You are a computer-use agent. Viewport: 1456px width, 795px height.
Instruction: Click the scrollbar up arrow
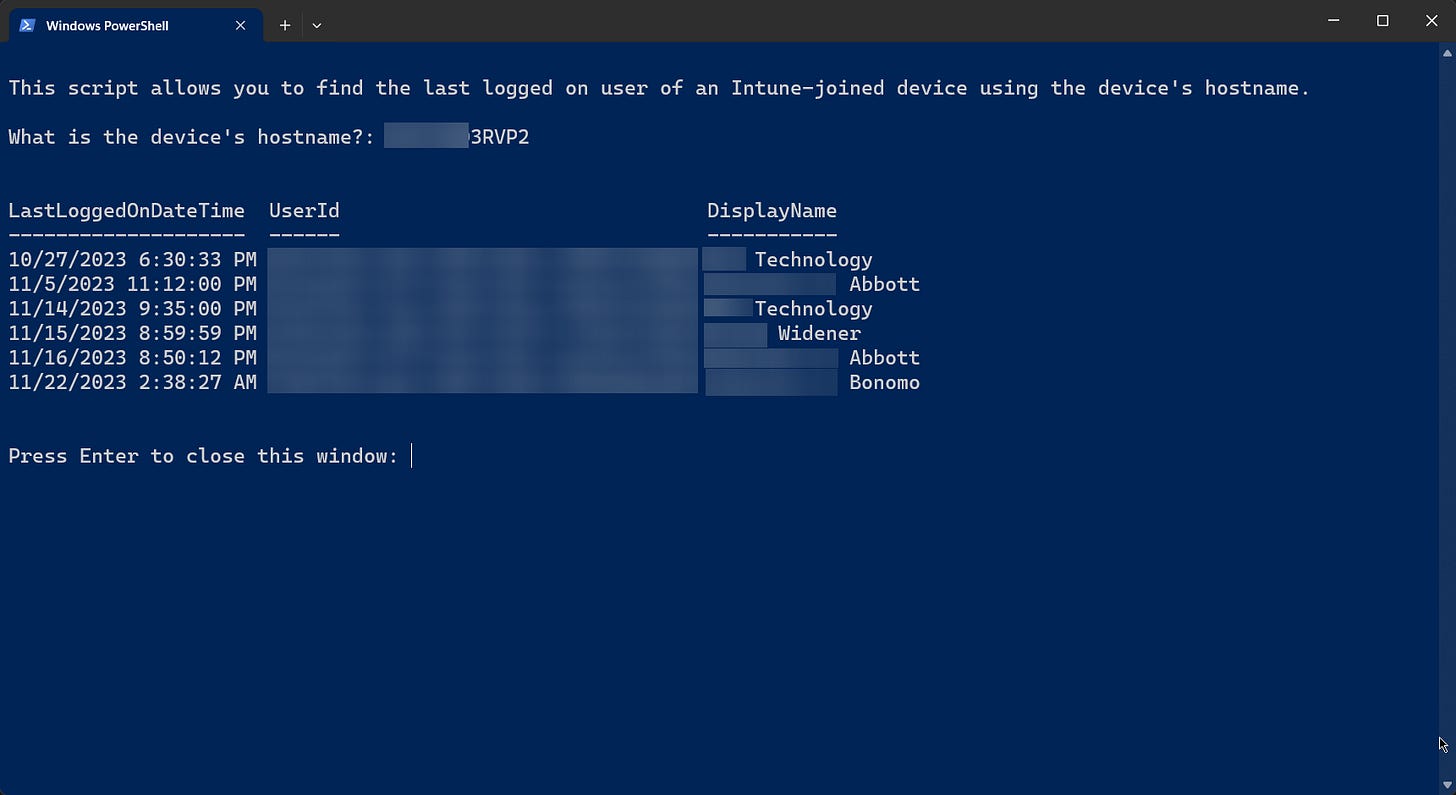coord(1446,53)
